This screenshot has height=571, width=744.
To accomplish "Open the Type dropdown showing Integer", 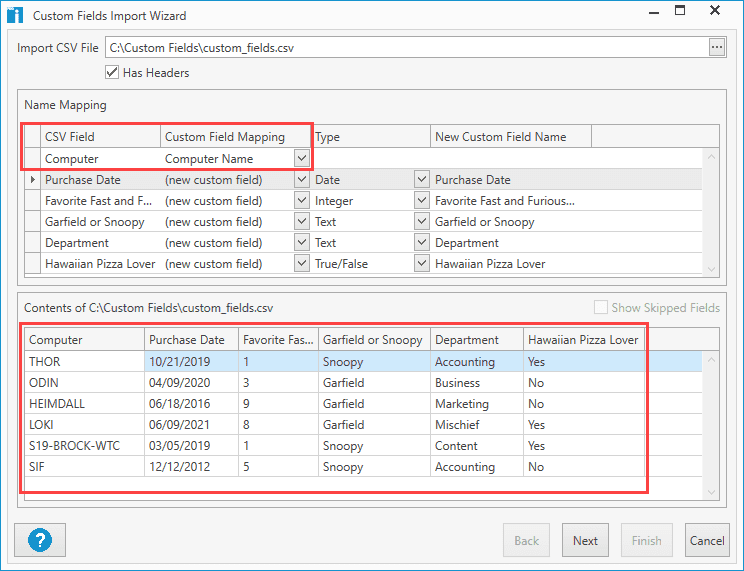I will [421, 200].
